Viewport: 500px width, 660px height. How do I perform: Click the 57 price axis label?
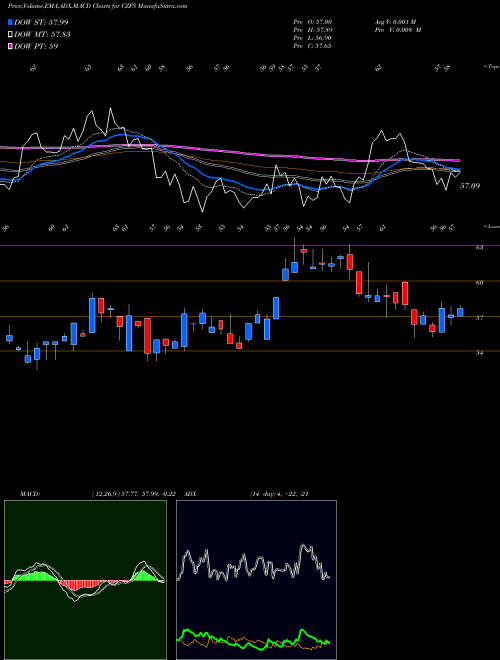479,318
